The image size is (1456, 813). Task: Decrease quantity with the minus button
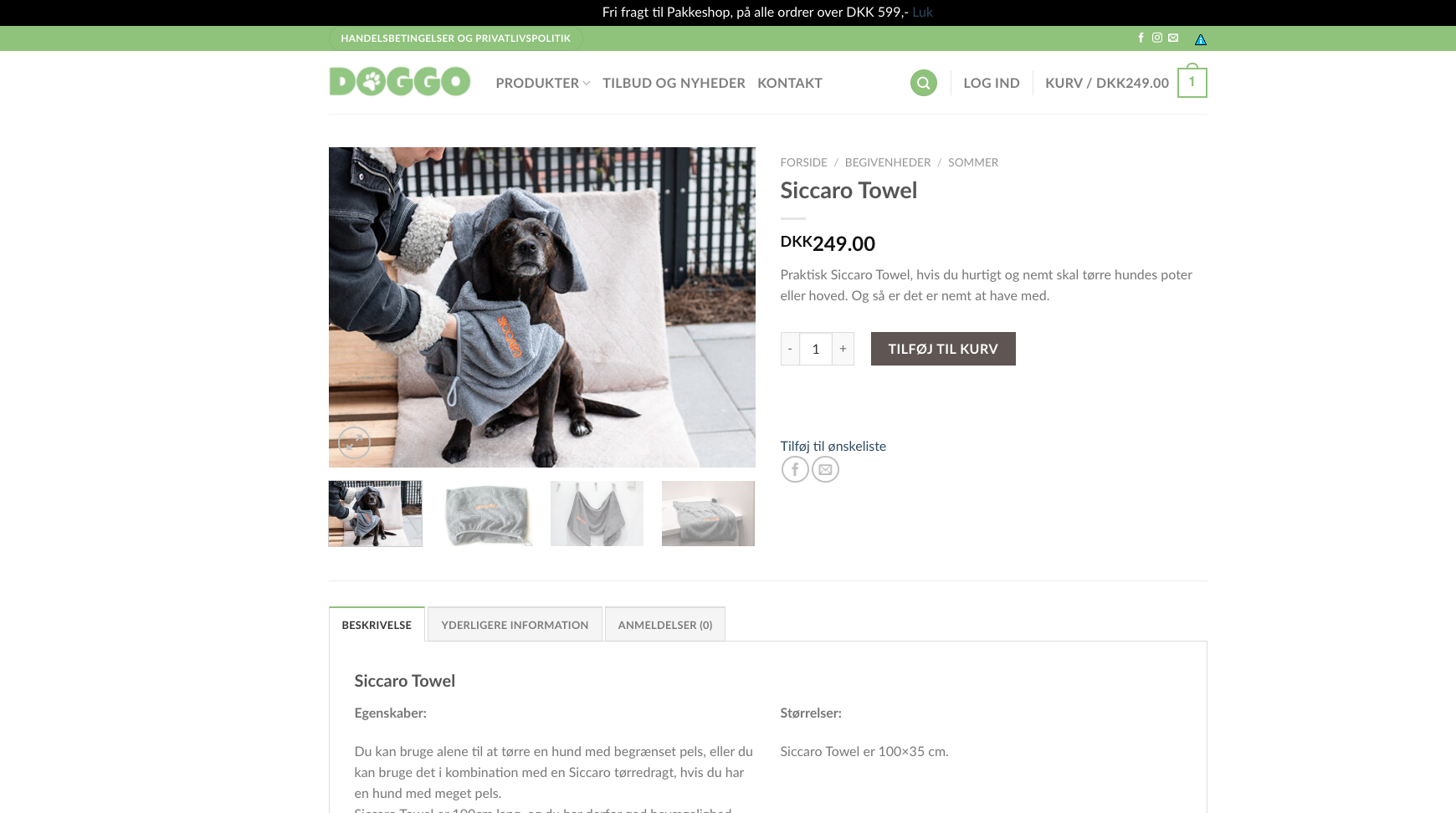pyautogui.click(x=790, y=349)
